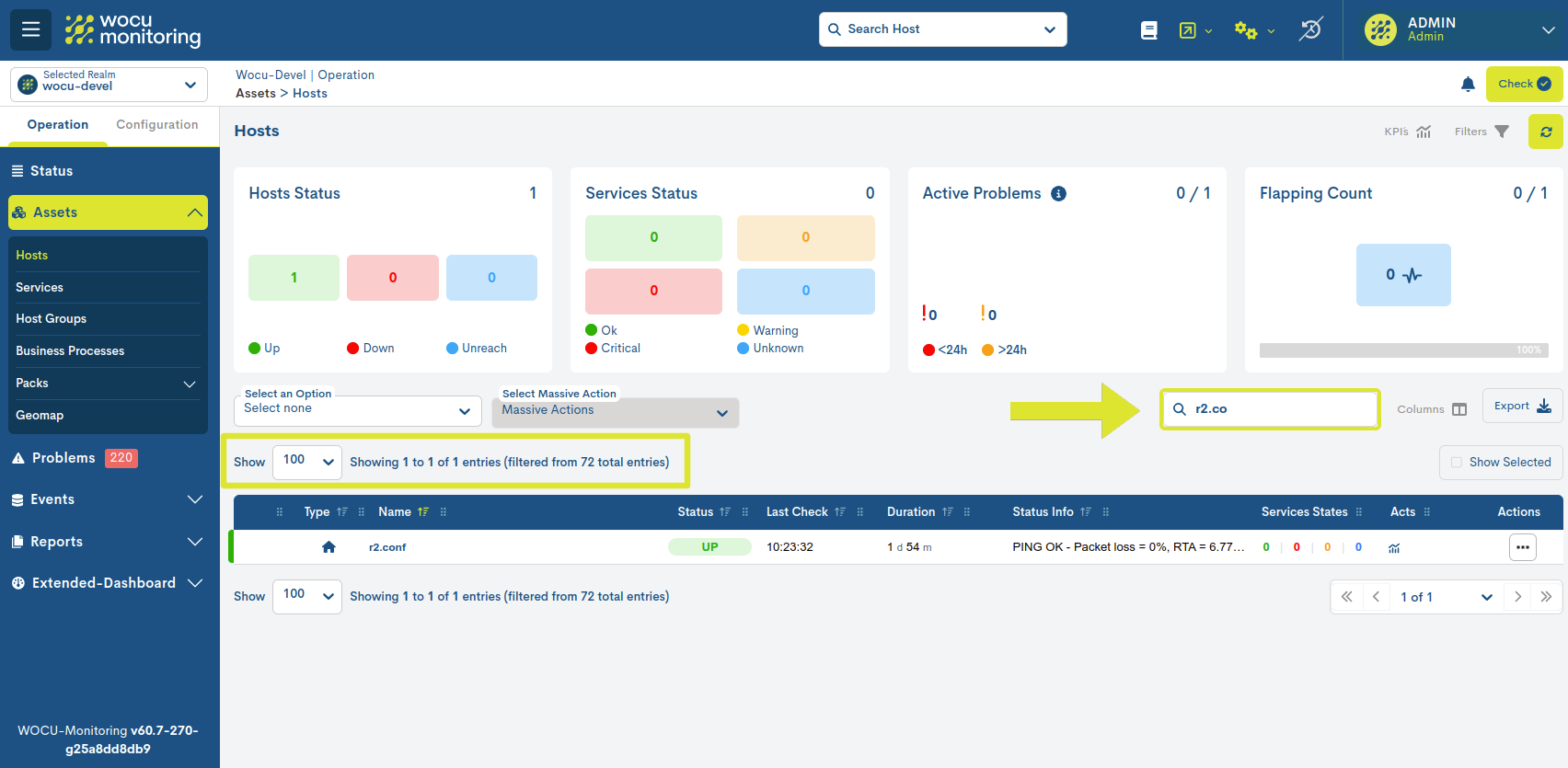Click the blue Unreach hosts box

click(x=491, y=278)
